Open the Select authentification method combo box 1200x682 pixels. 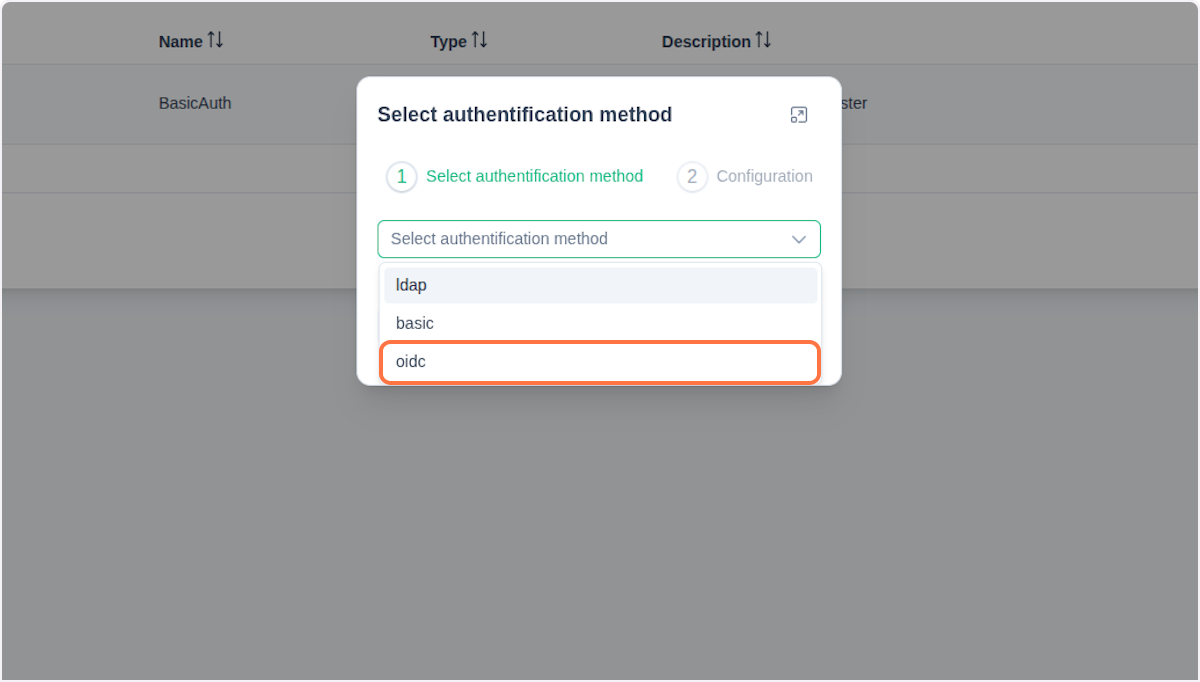pyautogui.click(x=580, y=239)
